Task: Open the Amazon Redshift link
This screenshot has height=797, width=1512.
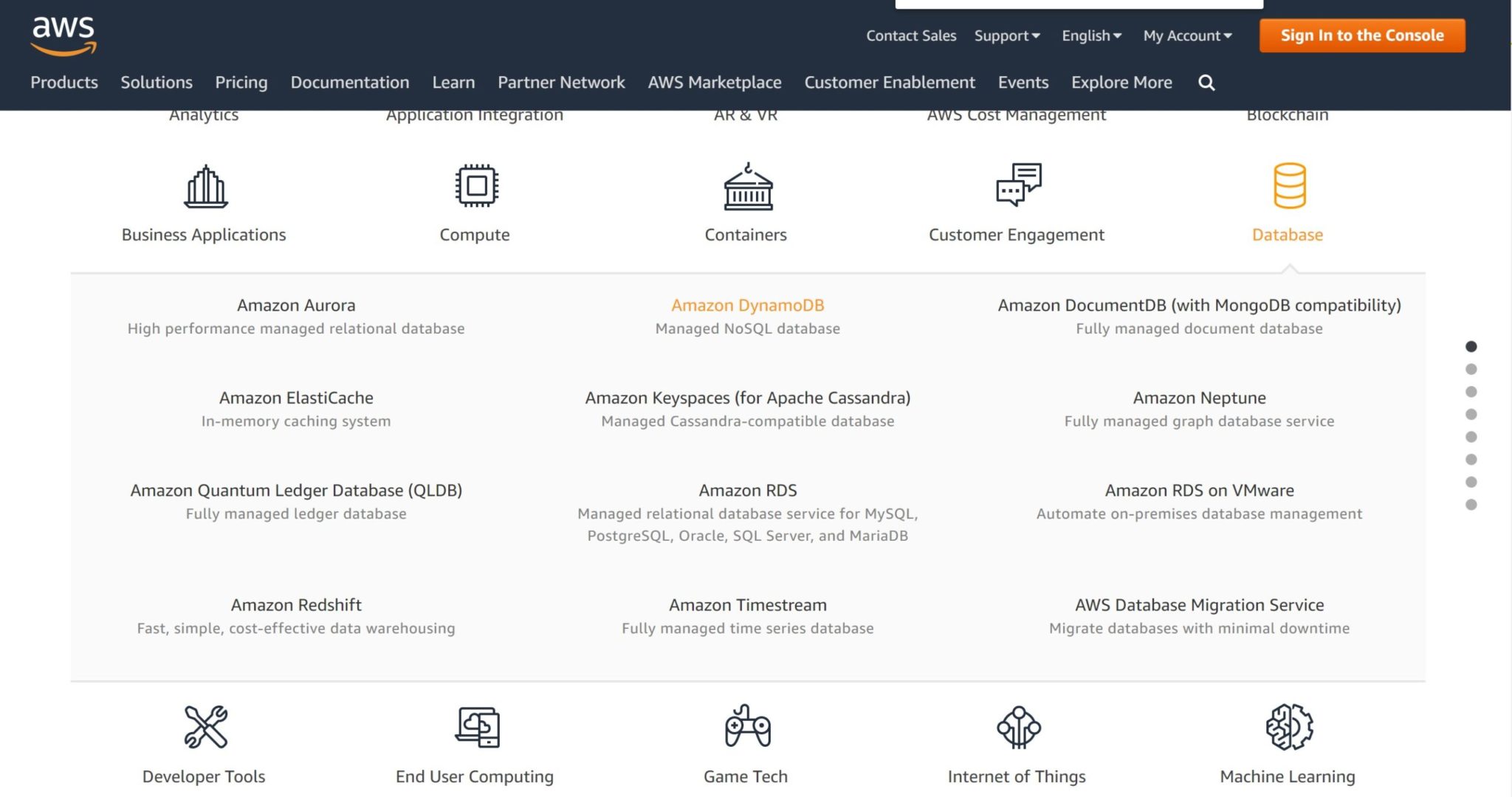Action: click(x=296, y=604)
